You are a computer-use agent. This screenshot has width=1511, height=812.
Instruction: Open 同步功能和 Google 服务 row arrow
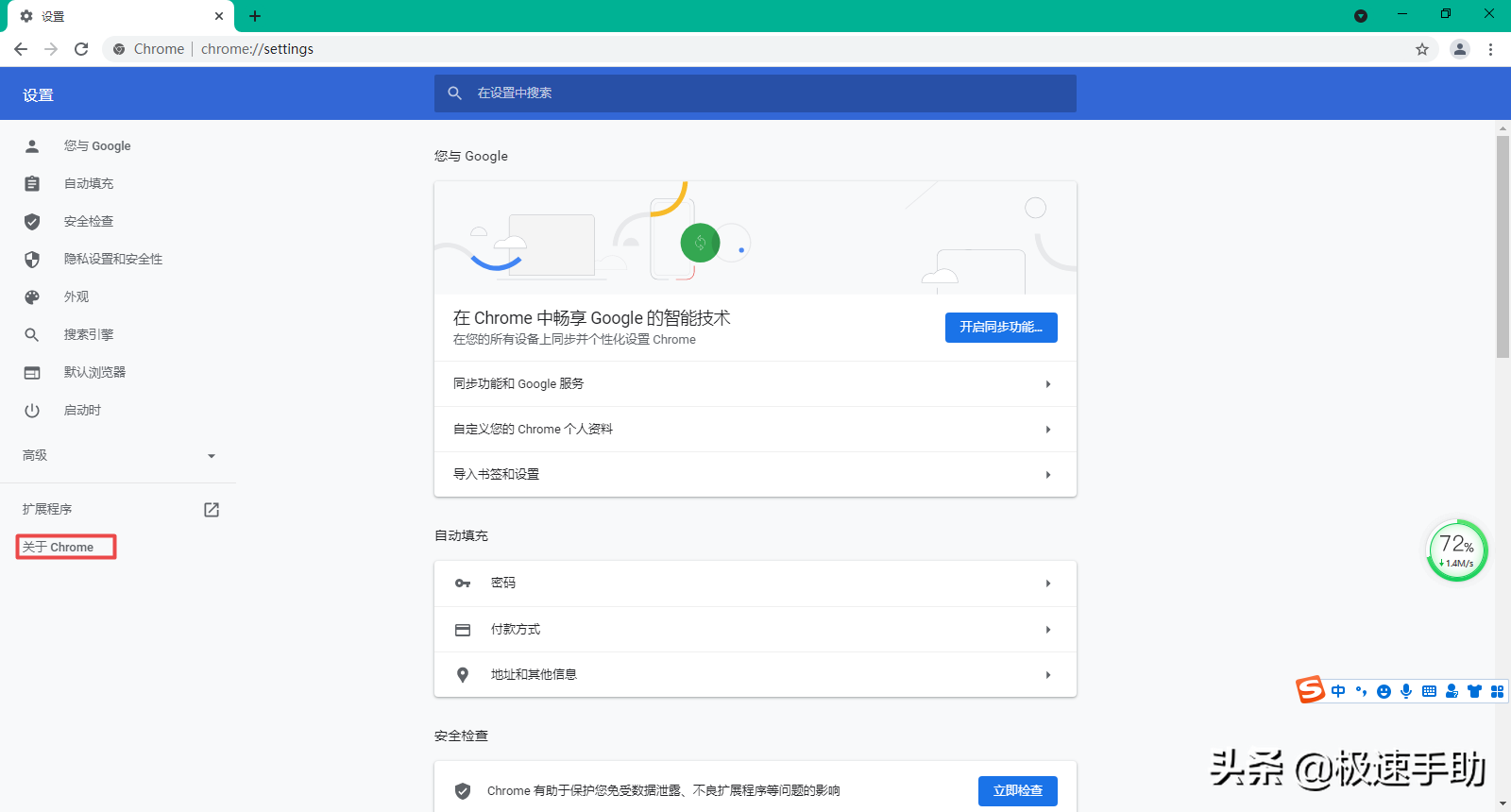(1048, 384)
